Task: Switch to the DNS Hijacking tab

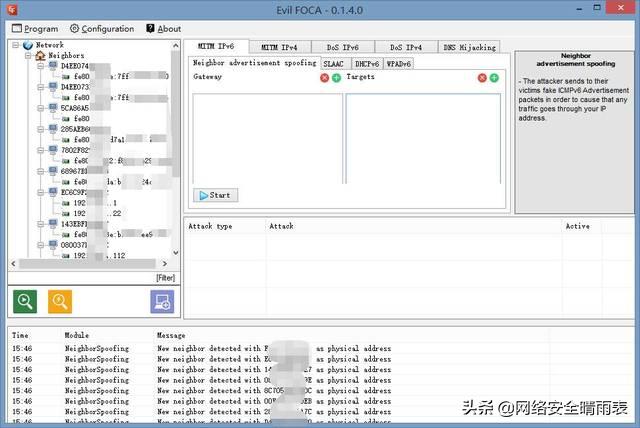Action: coord(469,47)
